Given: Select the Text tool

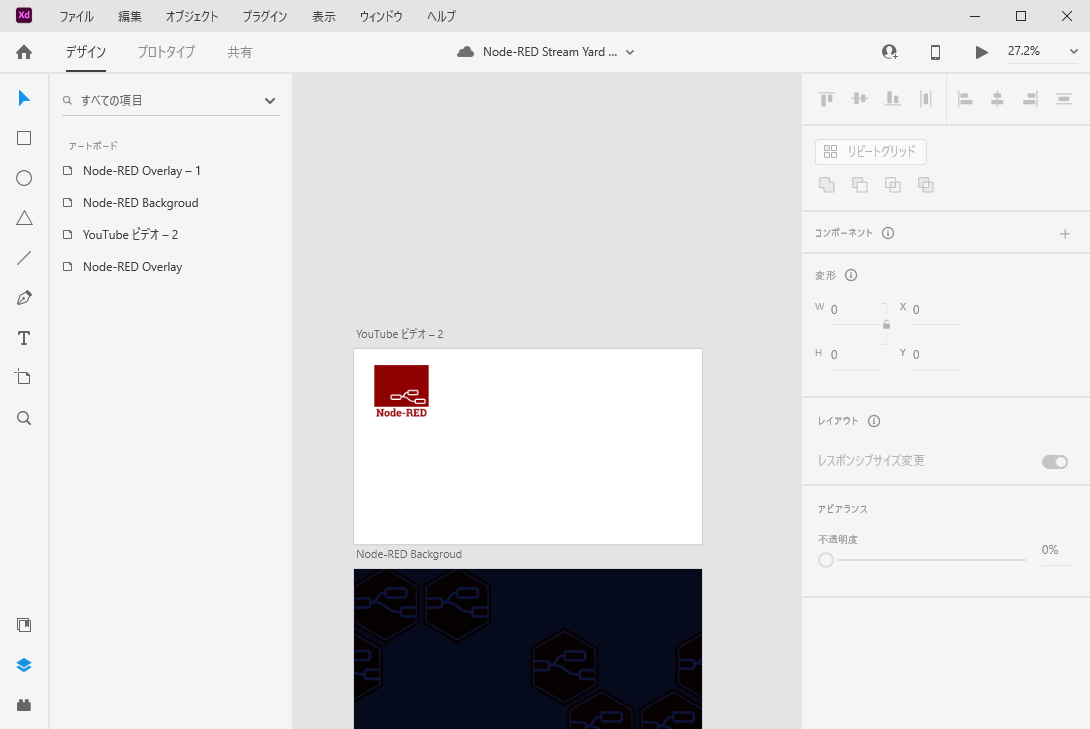Looking at the screenshot, I should [x=24, y=338].
